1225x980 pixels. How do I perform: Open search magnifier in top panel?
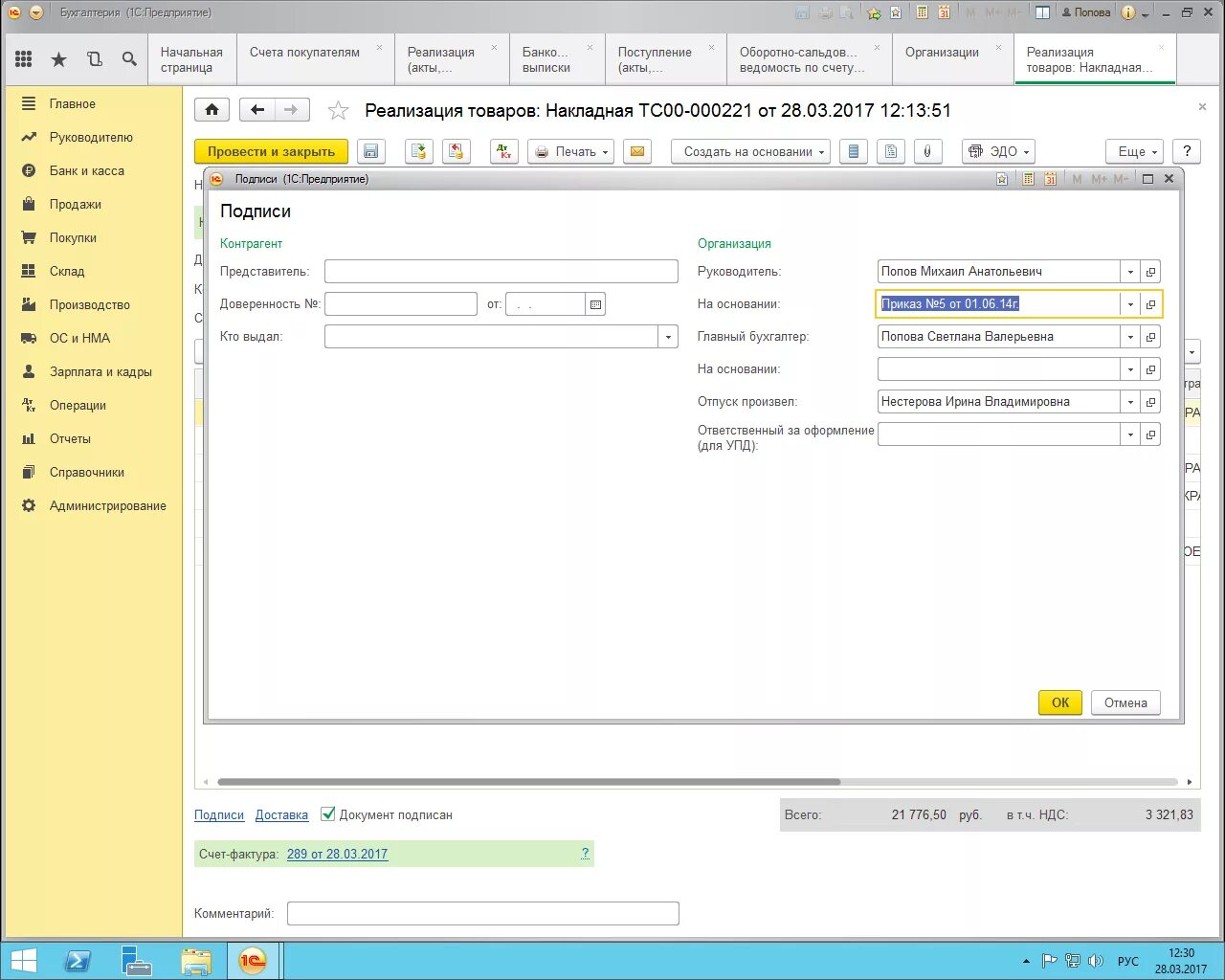pyautogui.click(x=129, y=59)
